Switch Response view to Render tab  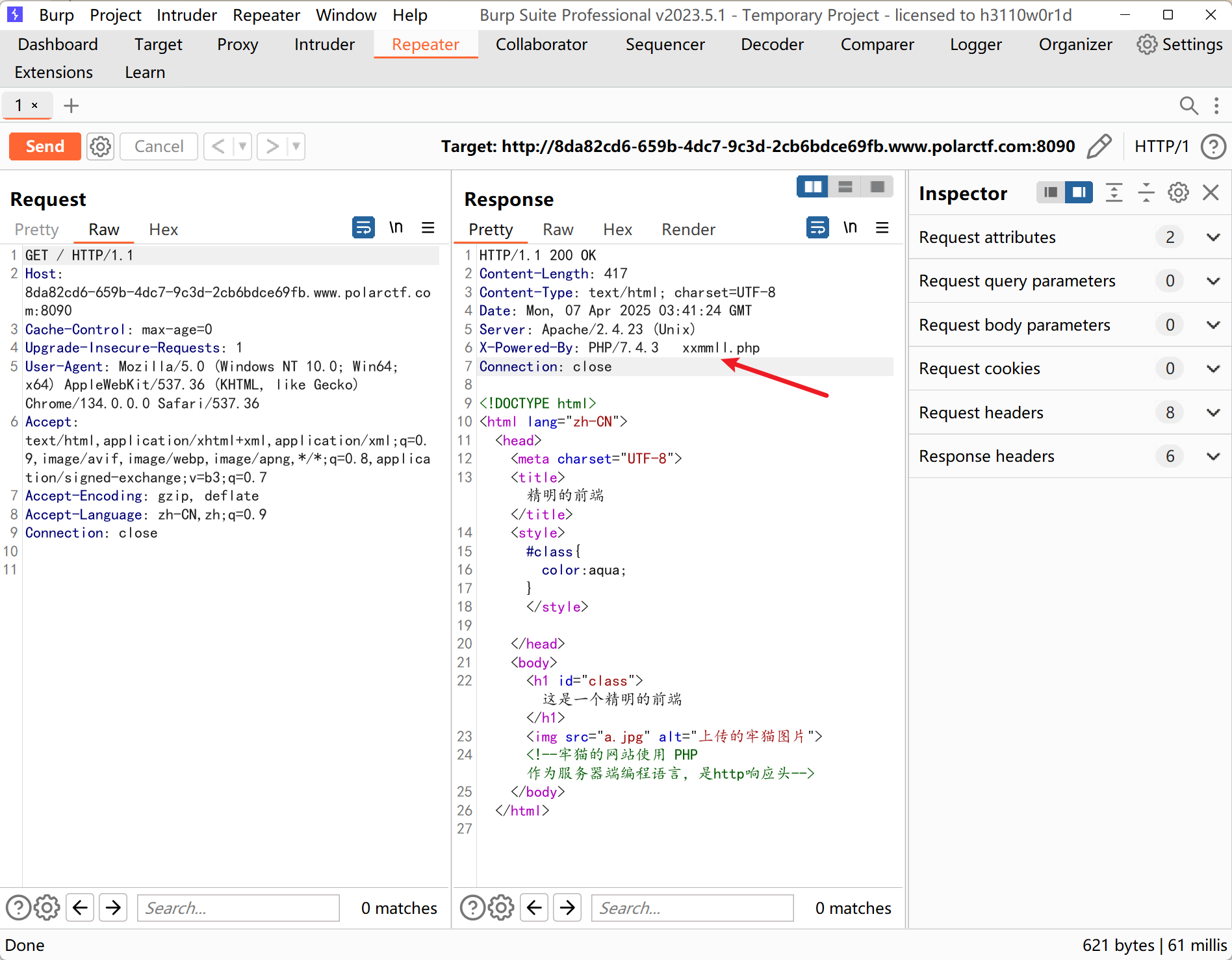coord(688,229)
